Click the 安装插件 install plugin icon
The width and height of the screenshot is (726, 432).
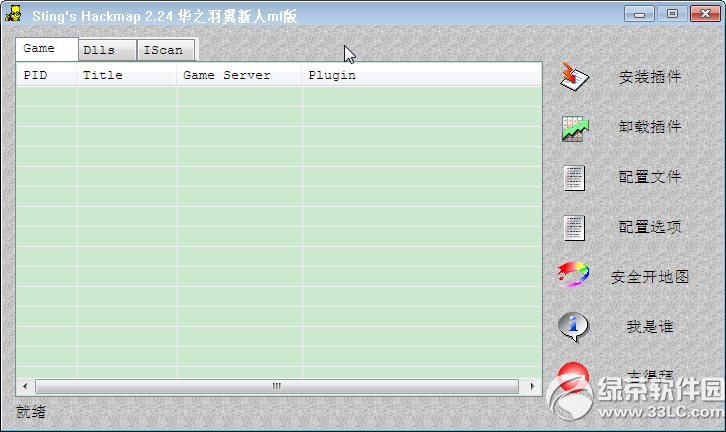coord(574,77)
